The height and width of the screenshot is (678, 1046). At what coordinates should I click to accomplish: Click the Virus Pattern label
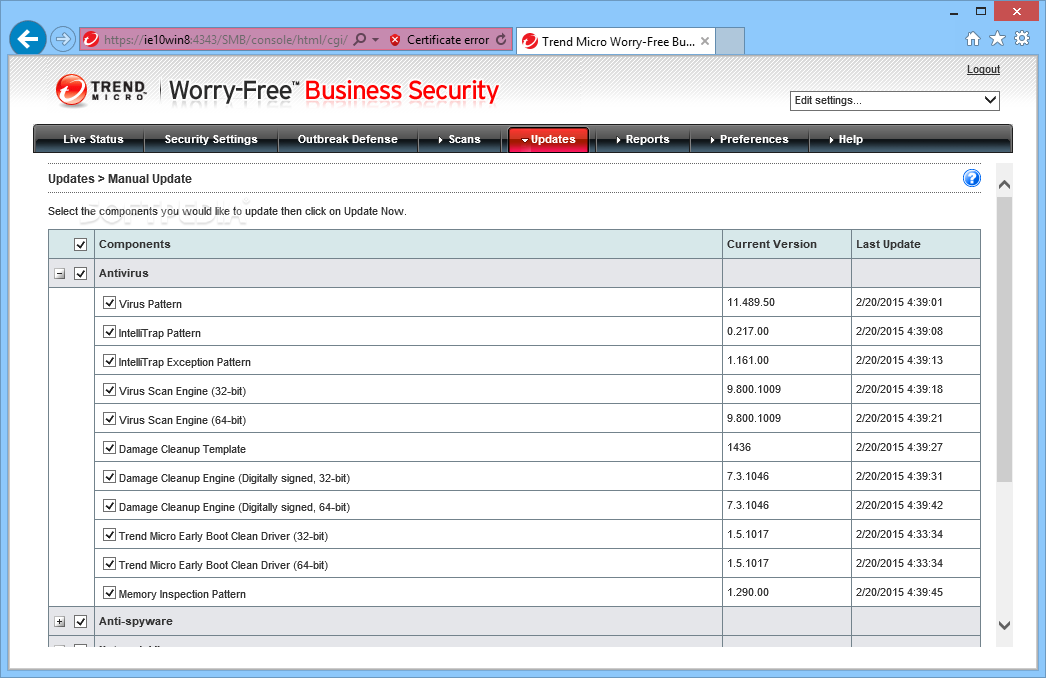(x=150, y=304)
